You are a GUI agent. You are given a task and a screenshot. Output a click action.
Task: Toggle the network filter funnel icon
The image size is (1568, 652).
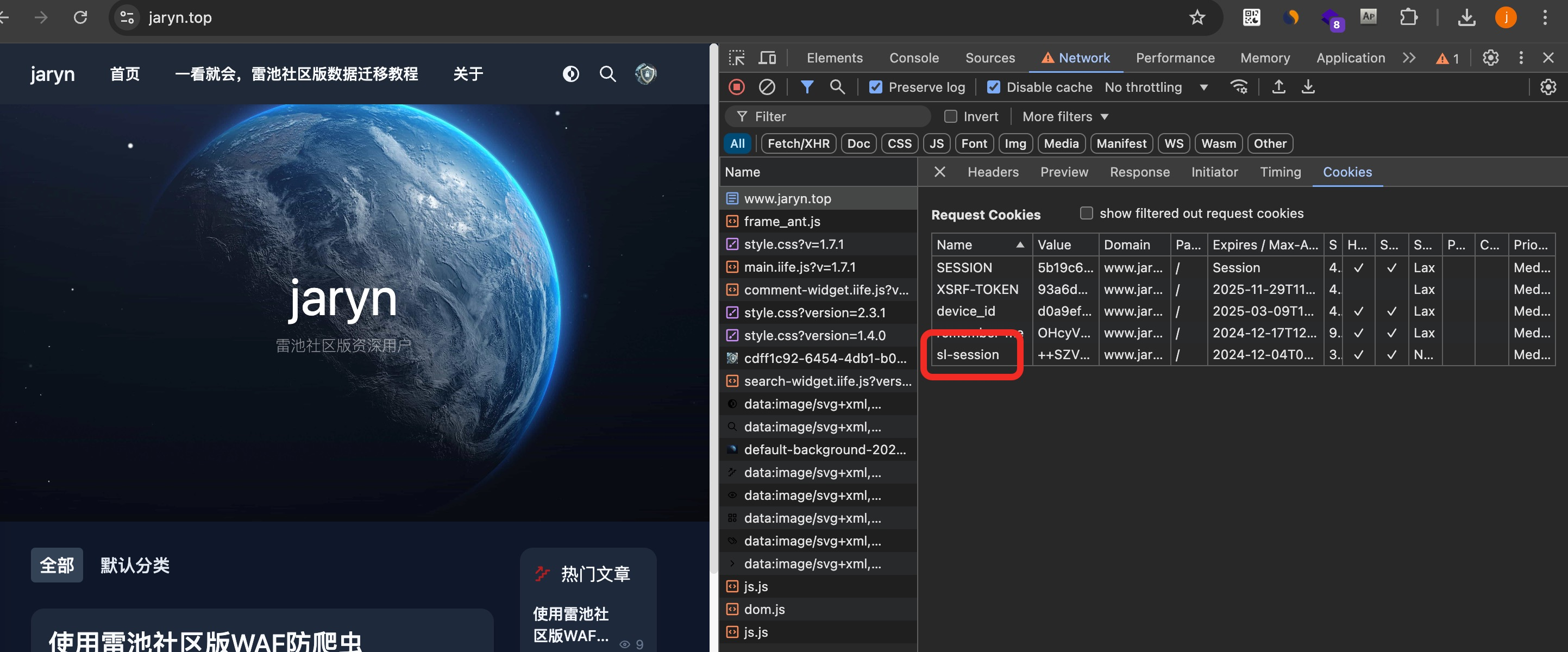806,87
